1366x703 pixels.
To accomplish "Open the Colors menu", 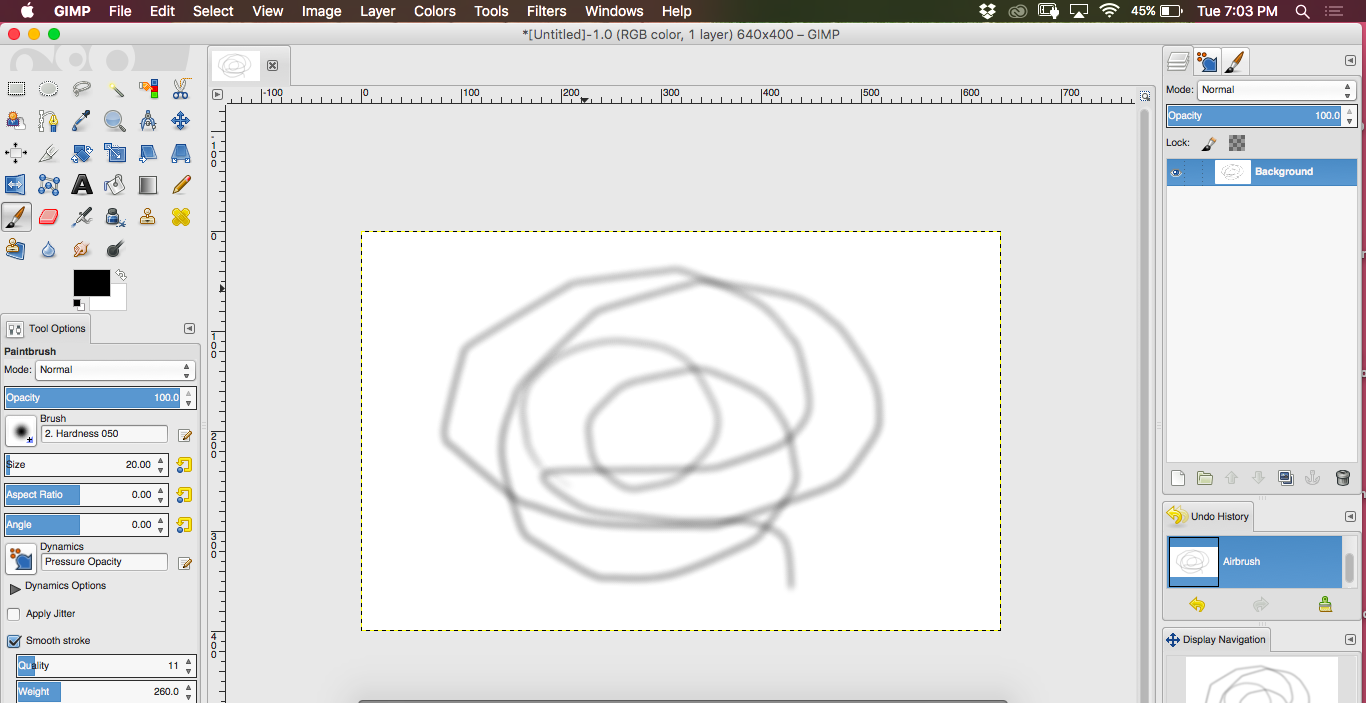I will tap(435, 11).
